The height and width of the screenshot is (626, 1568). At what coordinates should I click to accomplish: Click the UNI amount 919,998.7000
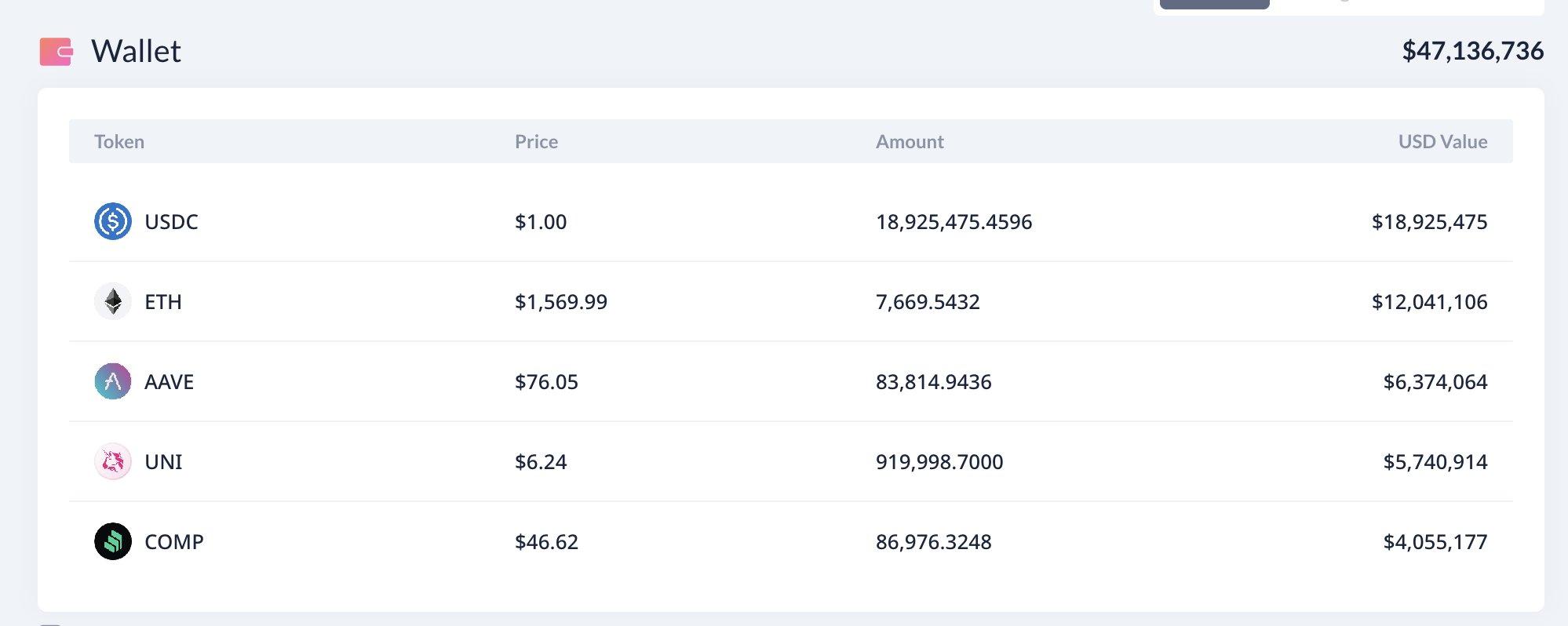(939, 462)
